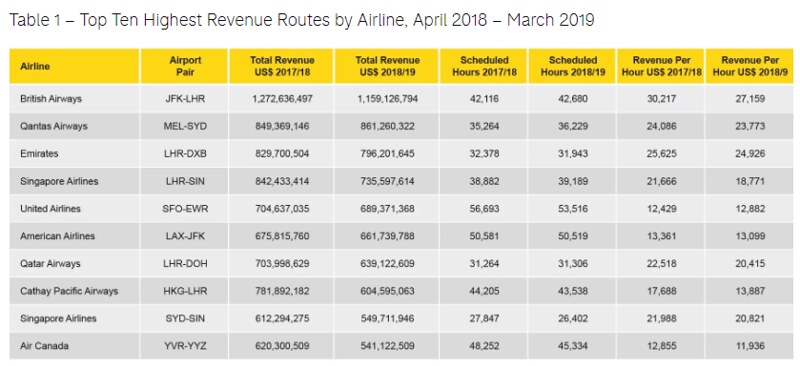The image size is (800, 366).
Task: Select the Airport Pair column header
Action: (x=184, y=66)
